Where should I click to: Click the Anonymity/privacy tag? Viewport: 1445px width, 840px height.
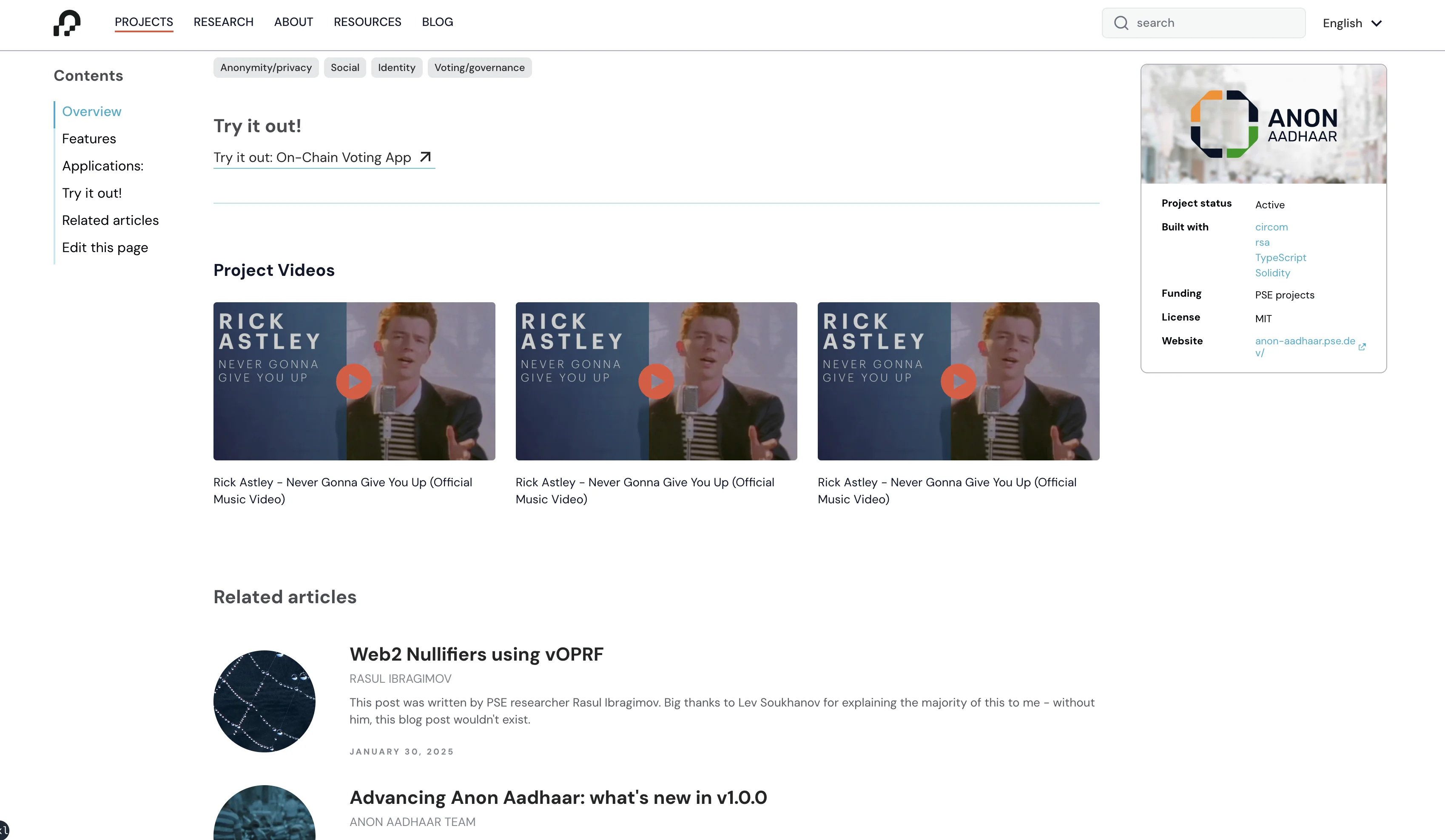point(265,68)
